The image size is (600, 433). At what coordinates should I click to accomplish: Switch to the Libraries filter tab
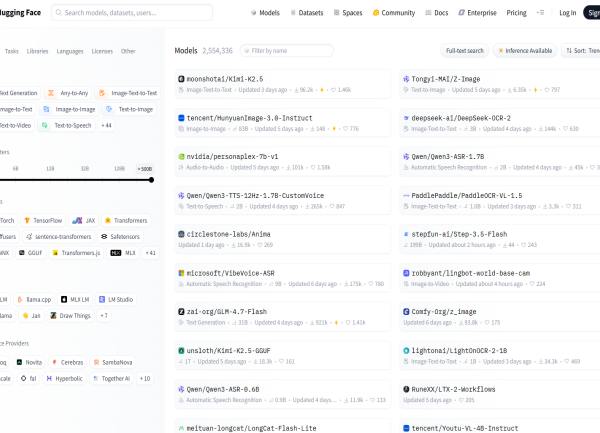point(38,51)
